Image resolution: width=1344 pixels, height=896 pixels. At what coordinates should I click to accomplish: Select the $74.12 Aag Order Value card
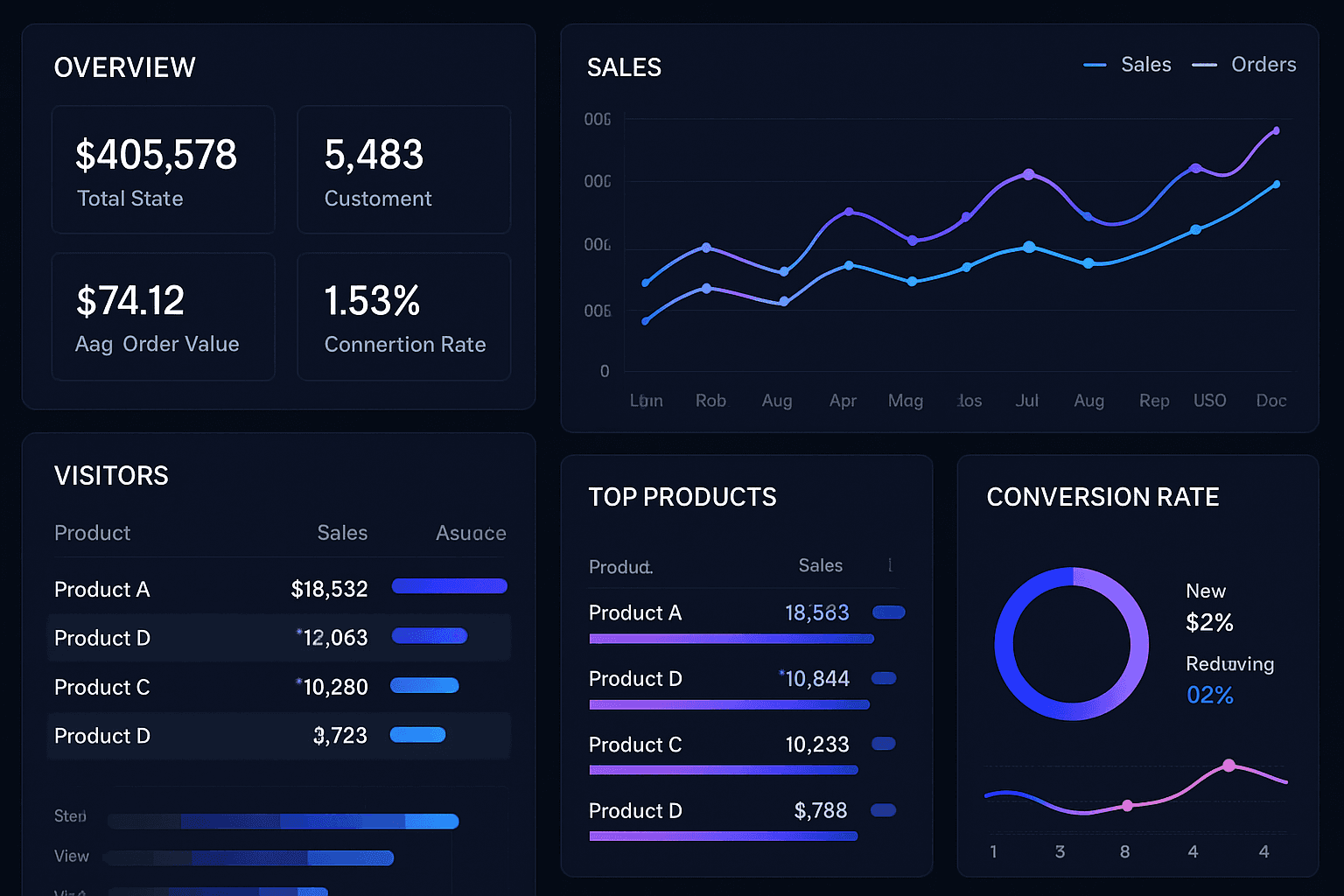coord(163,317)
